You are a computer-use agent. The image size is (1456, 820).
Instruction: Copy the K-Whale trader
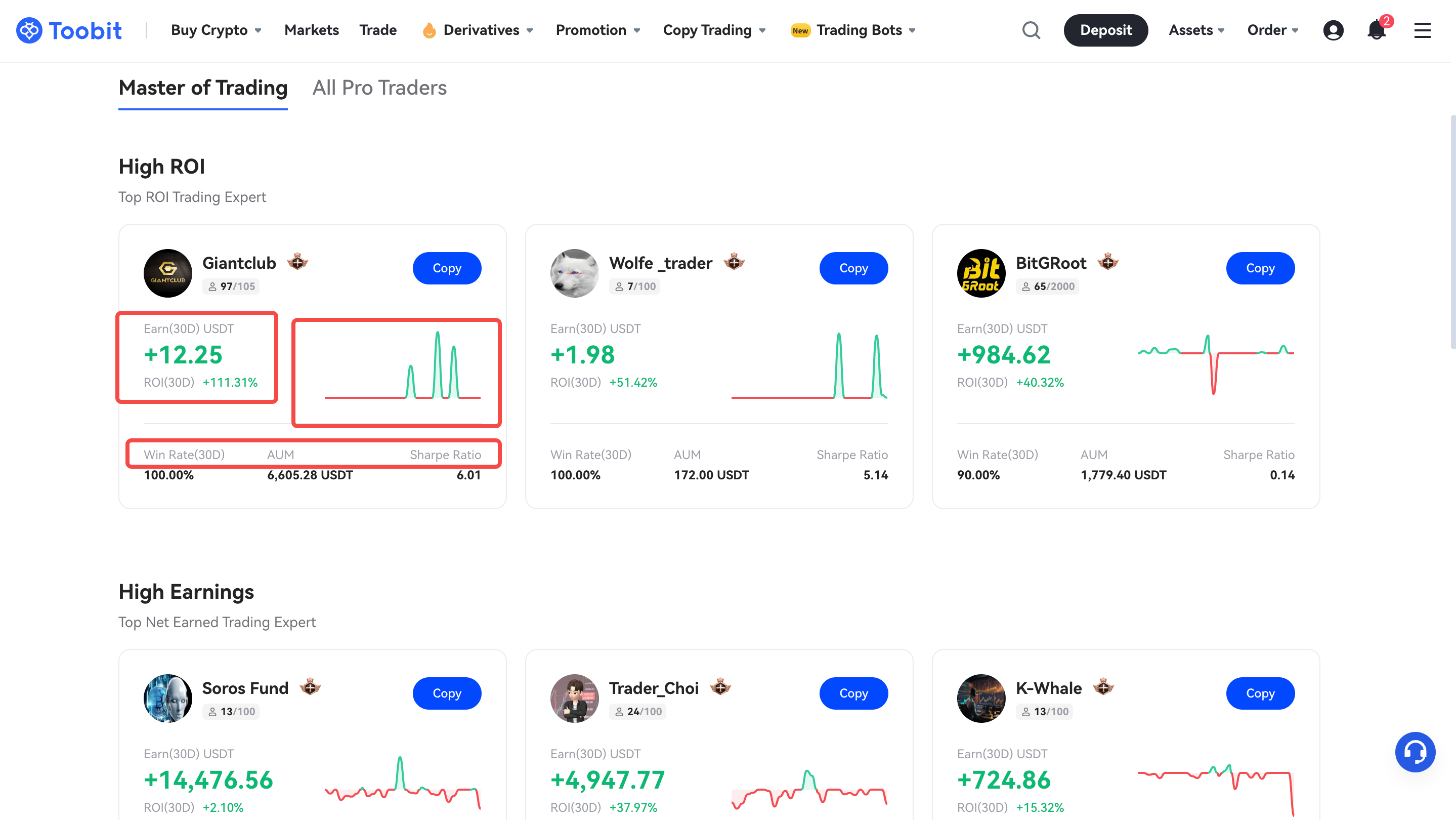1260,693
